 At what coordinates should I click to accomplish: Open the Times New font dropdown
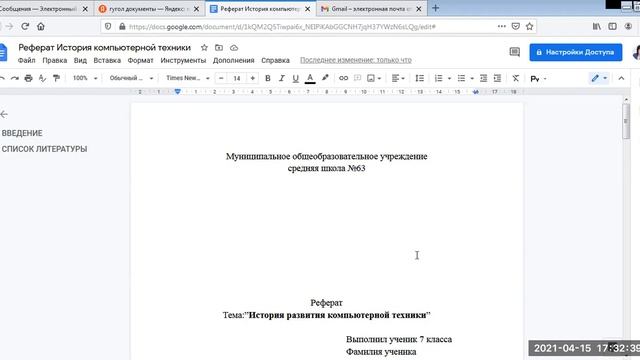click(x=188, y=78)
